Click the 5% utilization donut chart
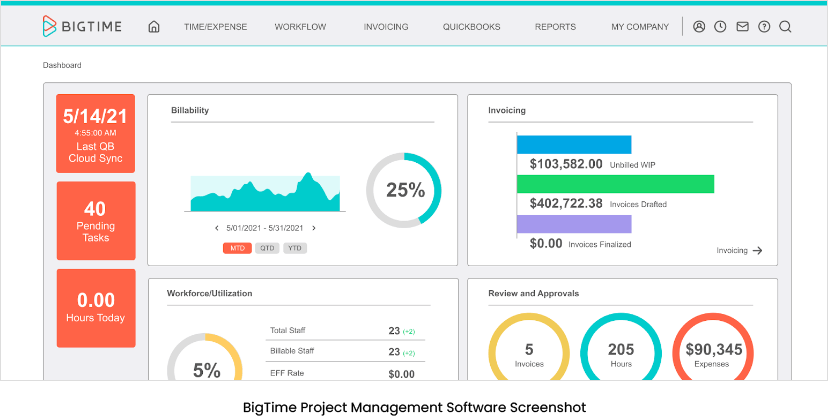The width and height of the screenshot is (828, 416). click(205, 356)
